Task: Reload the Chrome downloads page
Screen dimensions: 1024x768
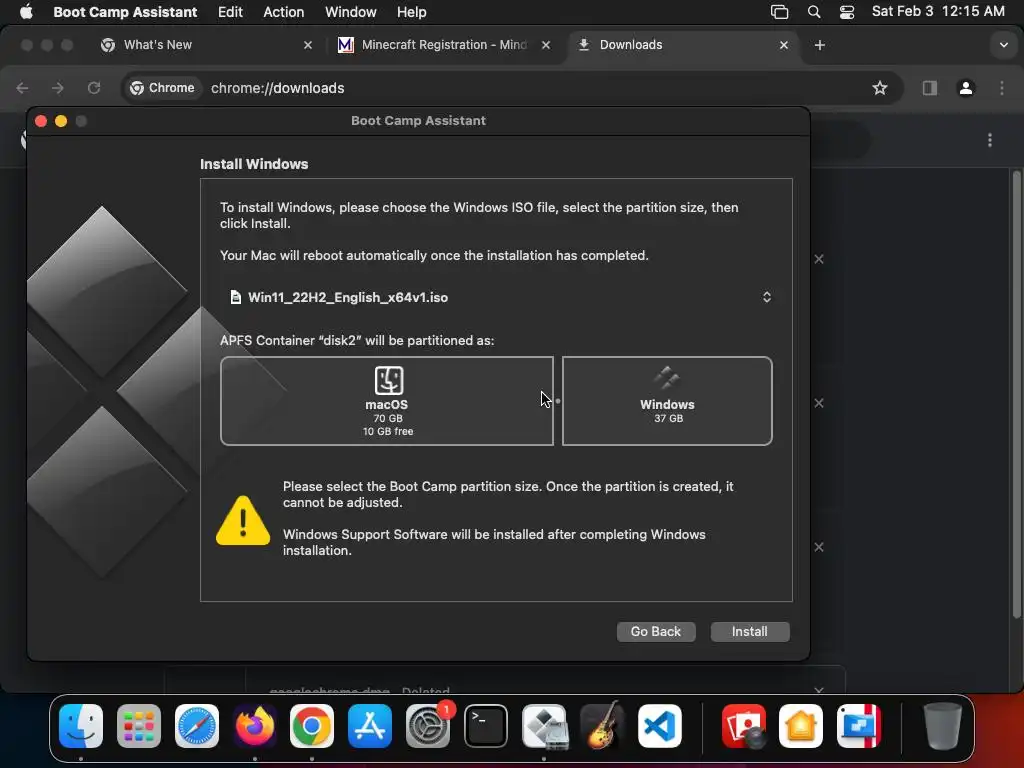Action: pos(94,88)
